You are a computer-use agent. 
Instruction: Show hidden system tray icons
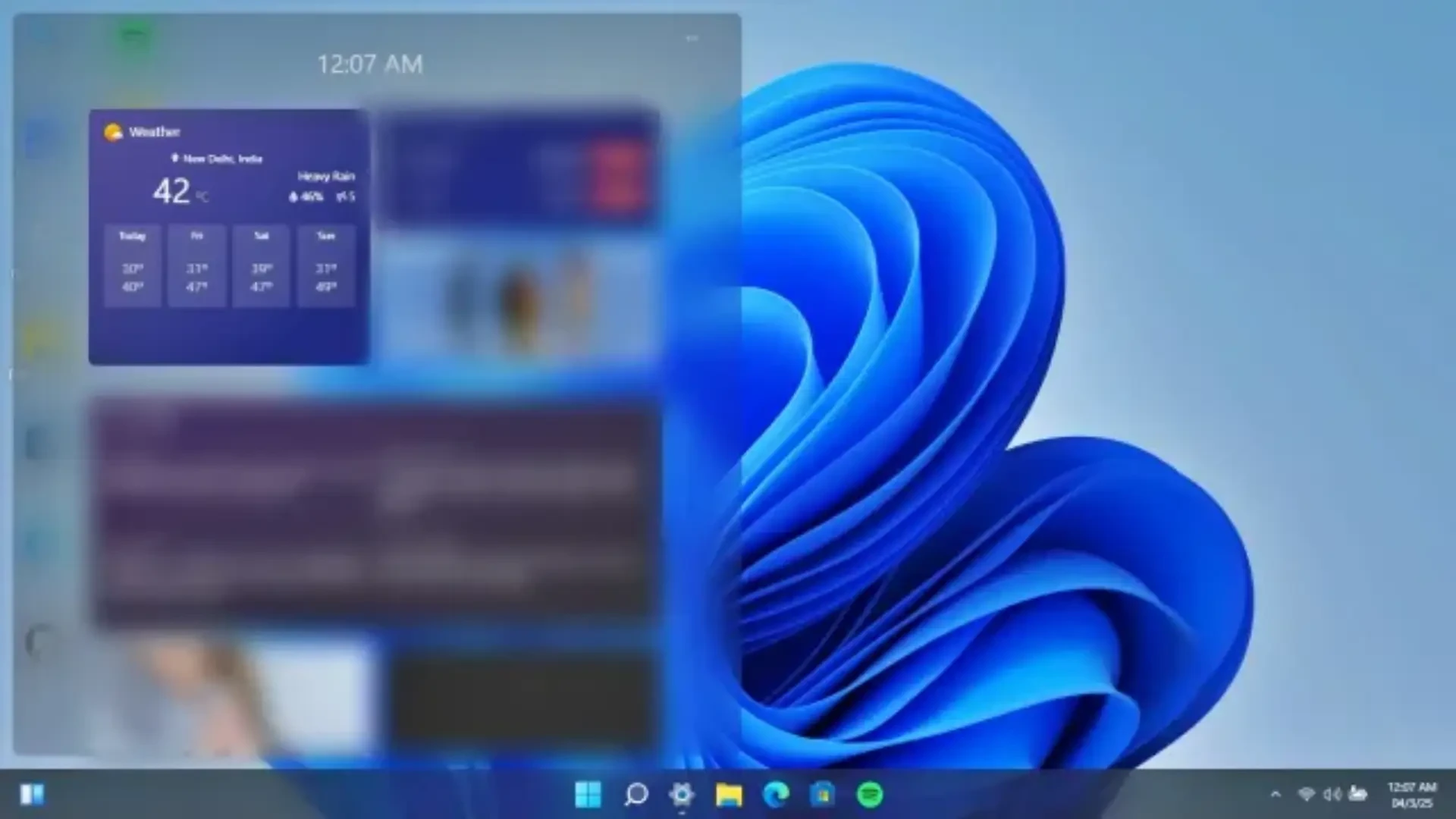coord(1276,794)
